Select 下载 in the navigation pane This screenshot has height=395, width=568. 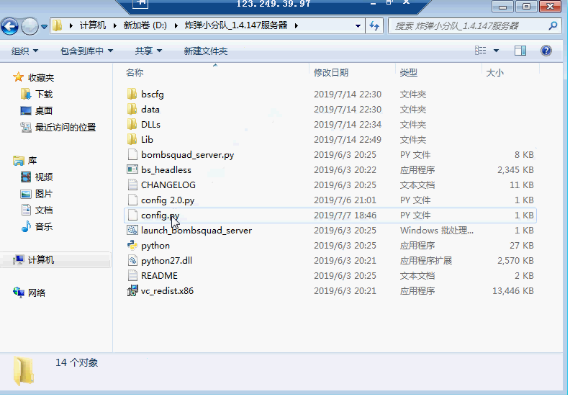point(44,94)
